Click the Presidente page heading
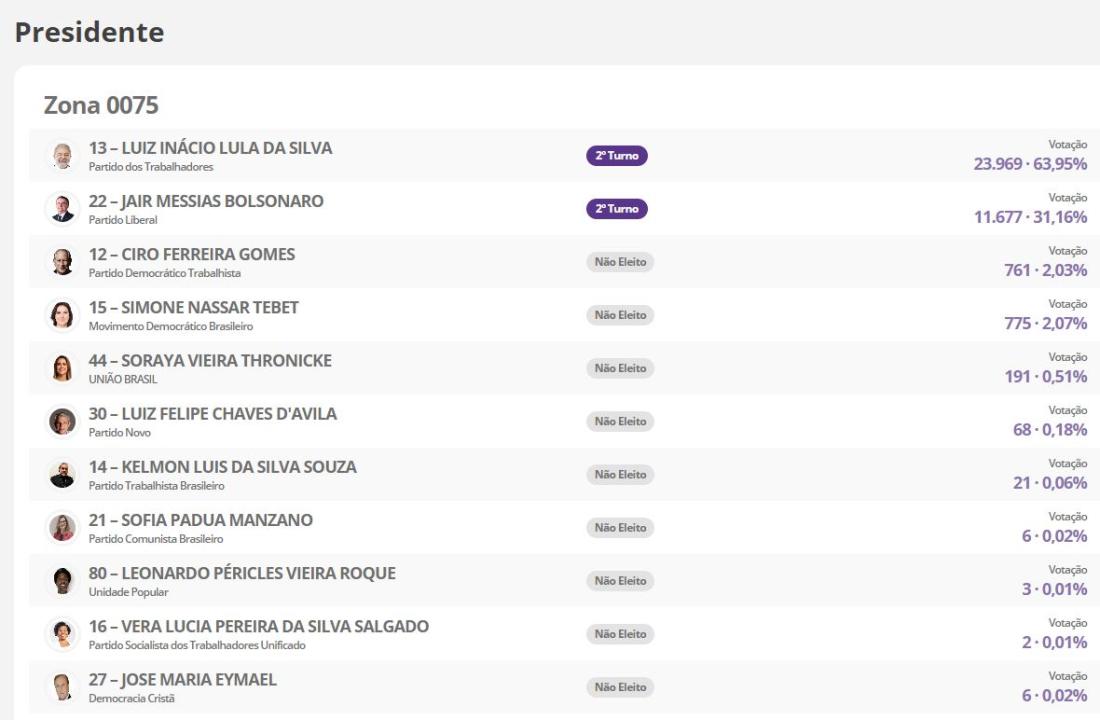The height and width of the screenshot is (720, 1100). click(90, 32)
